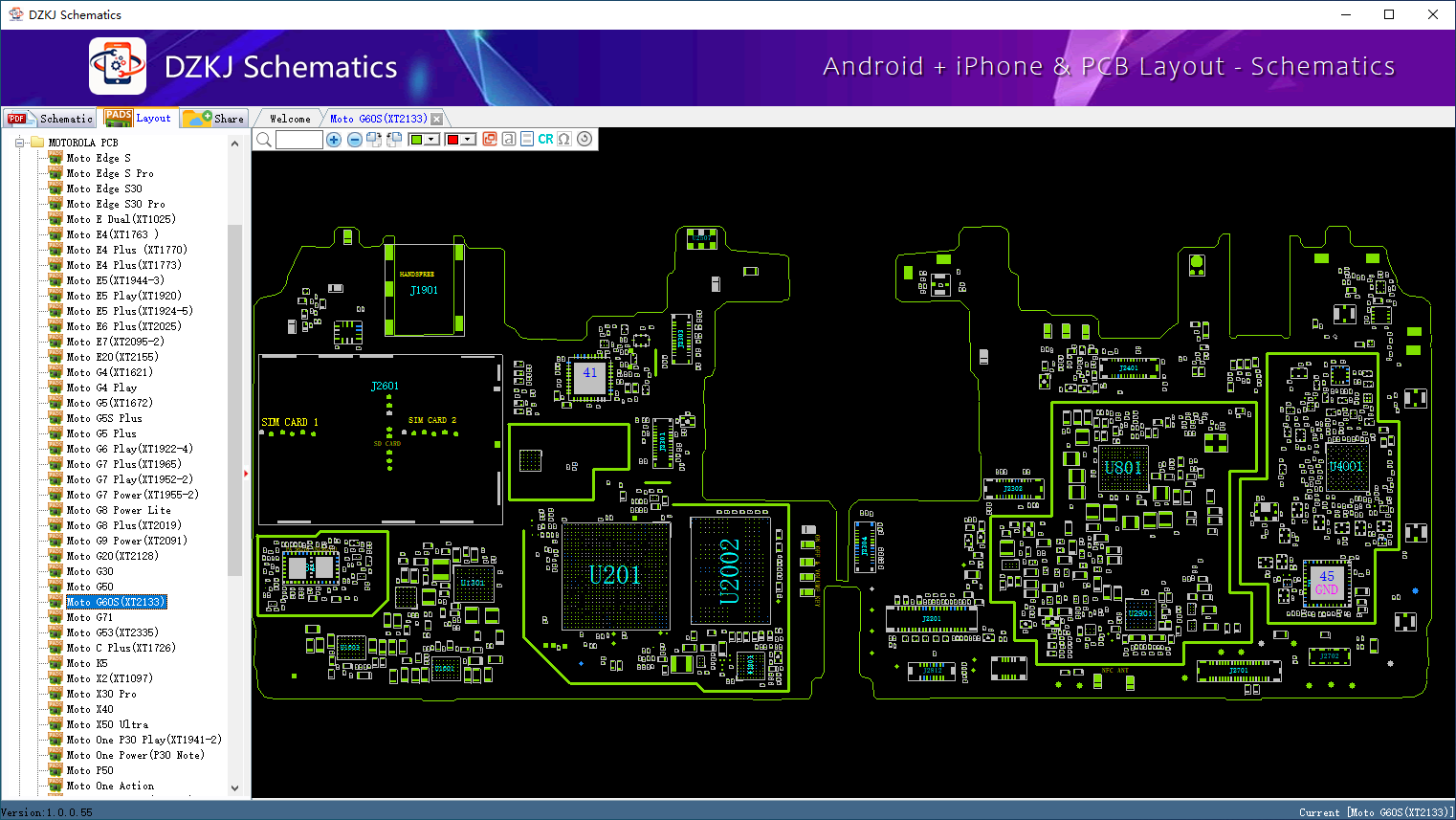Click the U201 chip on the board
1456x820 pixels.
pyautogui.click(x=614, y=575)
